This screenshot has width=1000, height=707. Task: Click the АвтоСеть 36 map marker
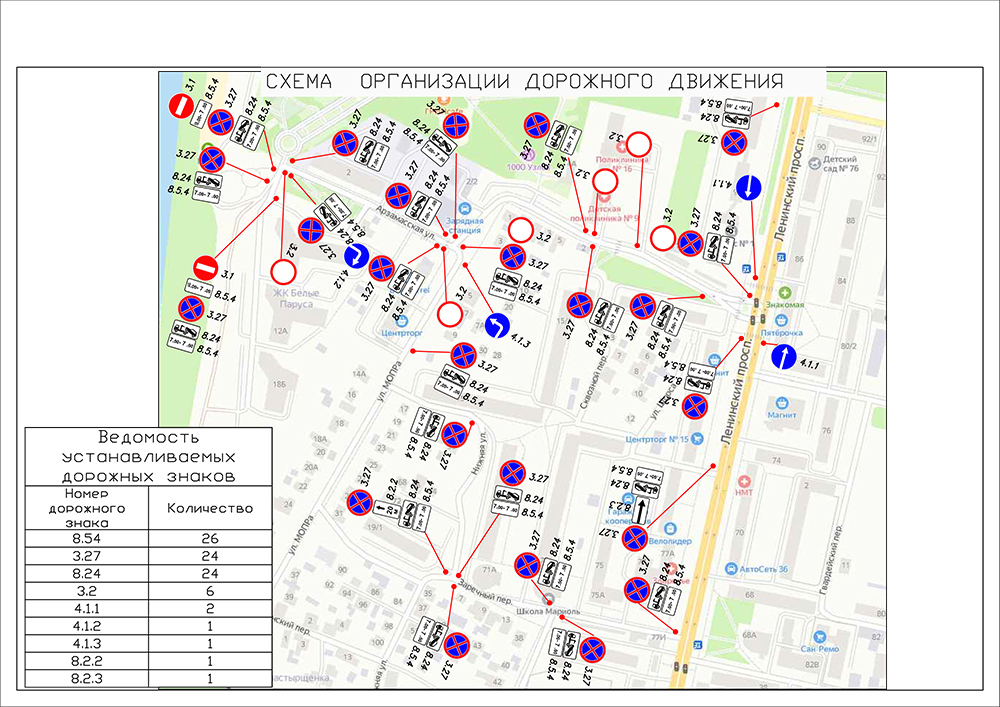click(731, 568)
